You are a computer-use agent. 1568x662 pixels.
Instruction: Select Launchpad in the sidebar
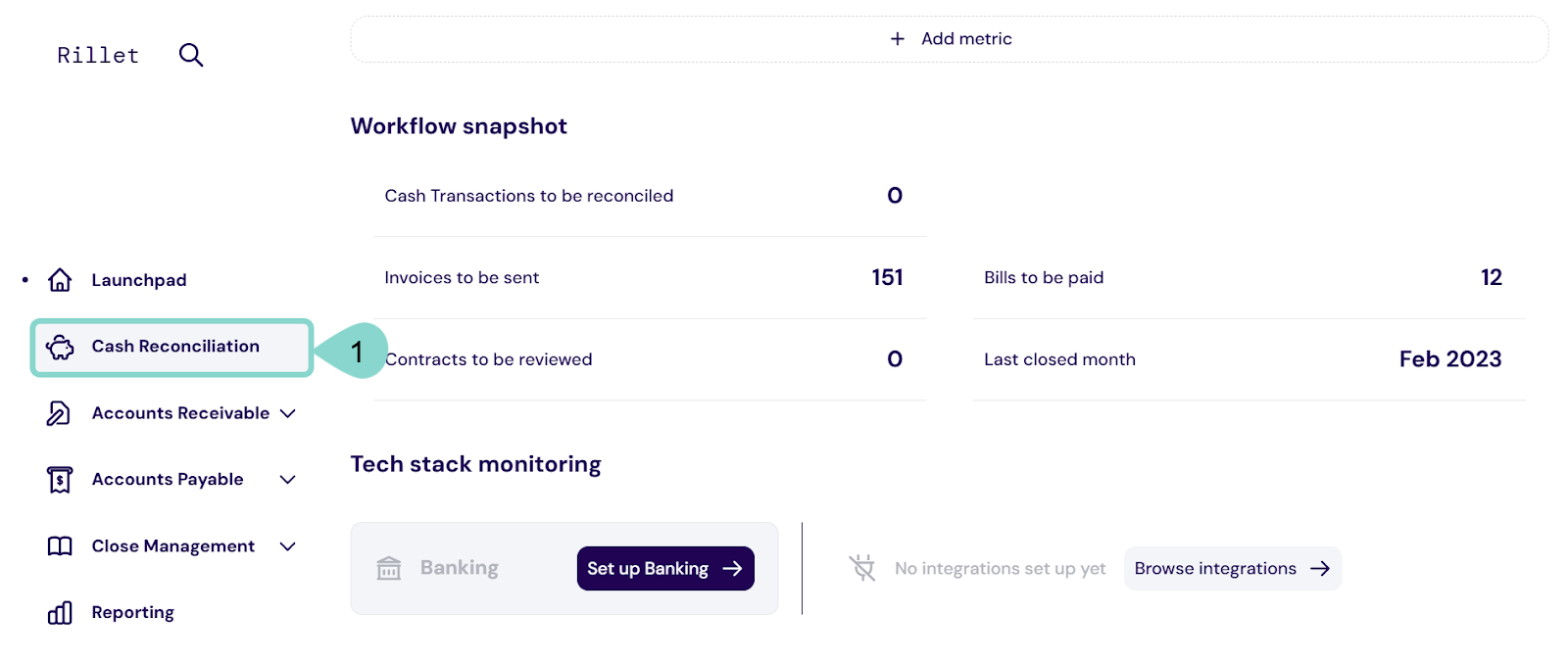tap(139, 280)
